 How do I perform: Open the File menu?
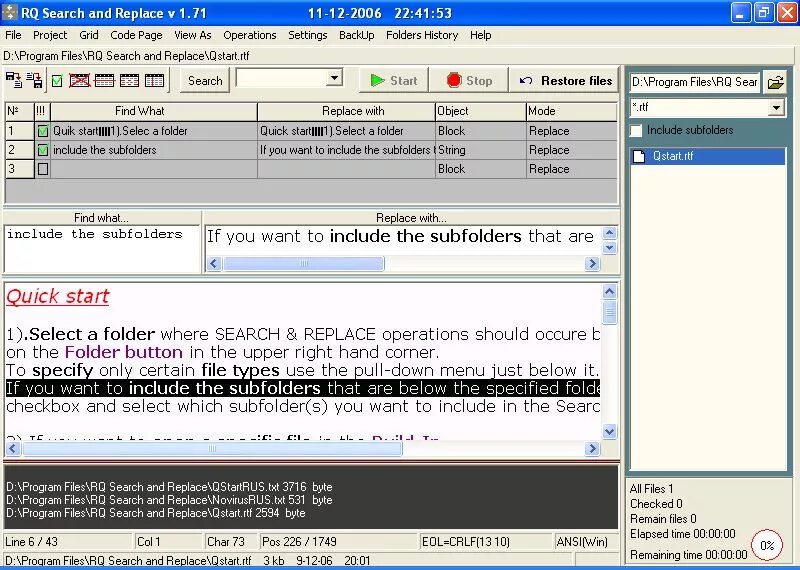[x=13, y=35]
